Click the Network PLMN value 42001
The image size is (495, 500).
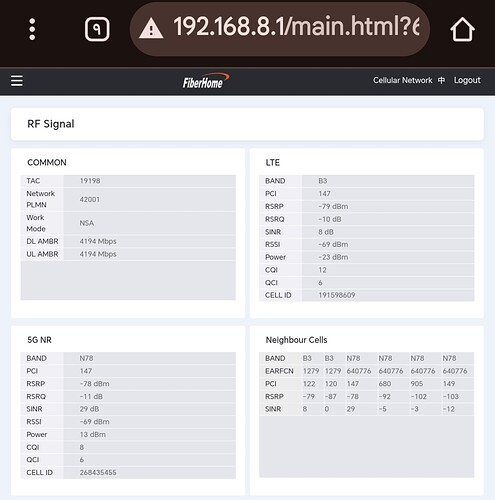click(x=89, y=199)
